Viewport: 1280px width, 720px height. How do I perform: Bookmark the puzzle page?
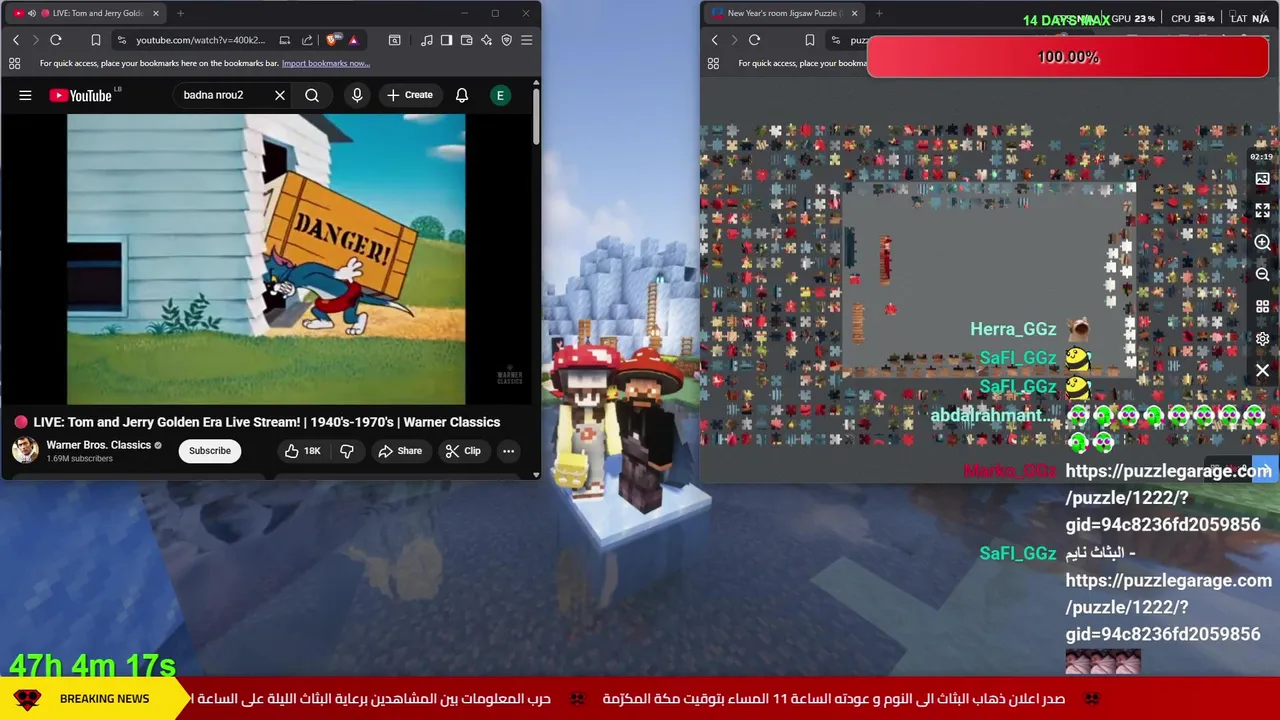click(809, 40)
